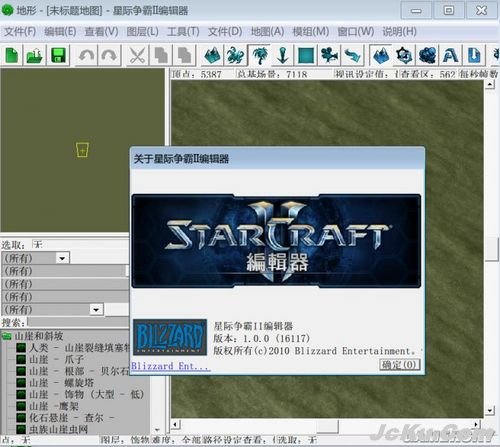Image resolution: width=500 pixels, height=447 pixels.
Task: Select the Regions teal square icon
Action: (306, 55)
